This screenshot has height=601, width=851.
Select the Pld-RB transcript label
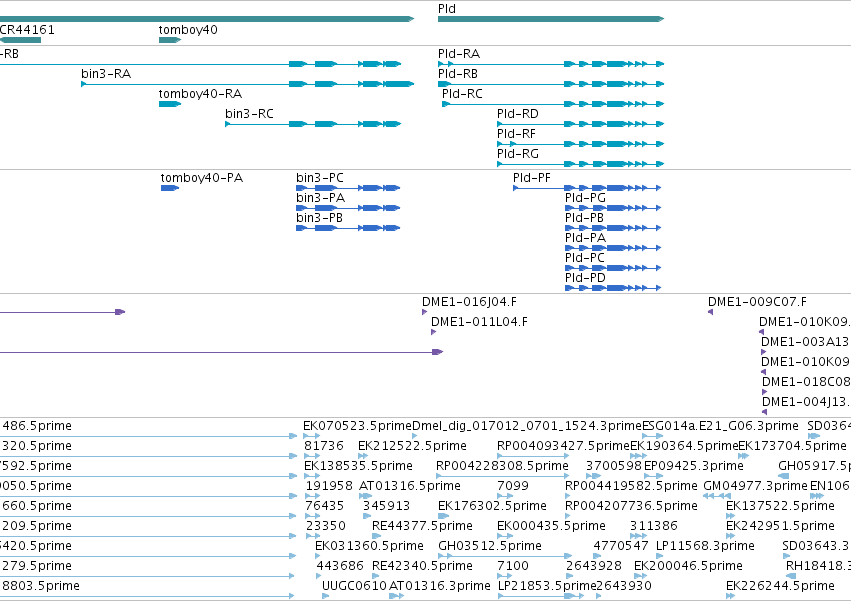[x=458, y=74]
